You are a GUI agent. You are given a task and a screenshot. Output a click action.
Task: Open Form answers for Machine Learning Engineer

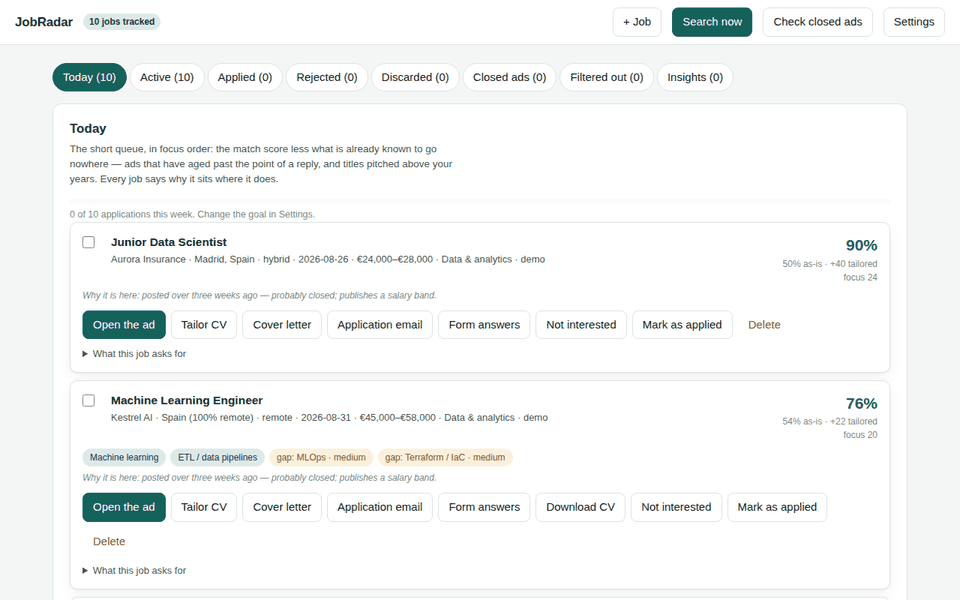(484, 507)
